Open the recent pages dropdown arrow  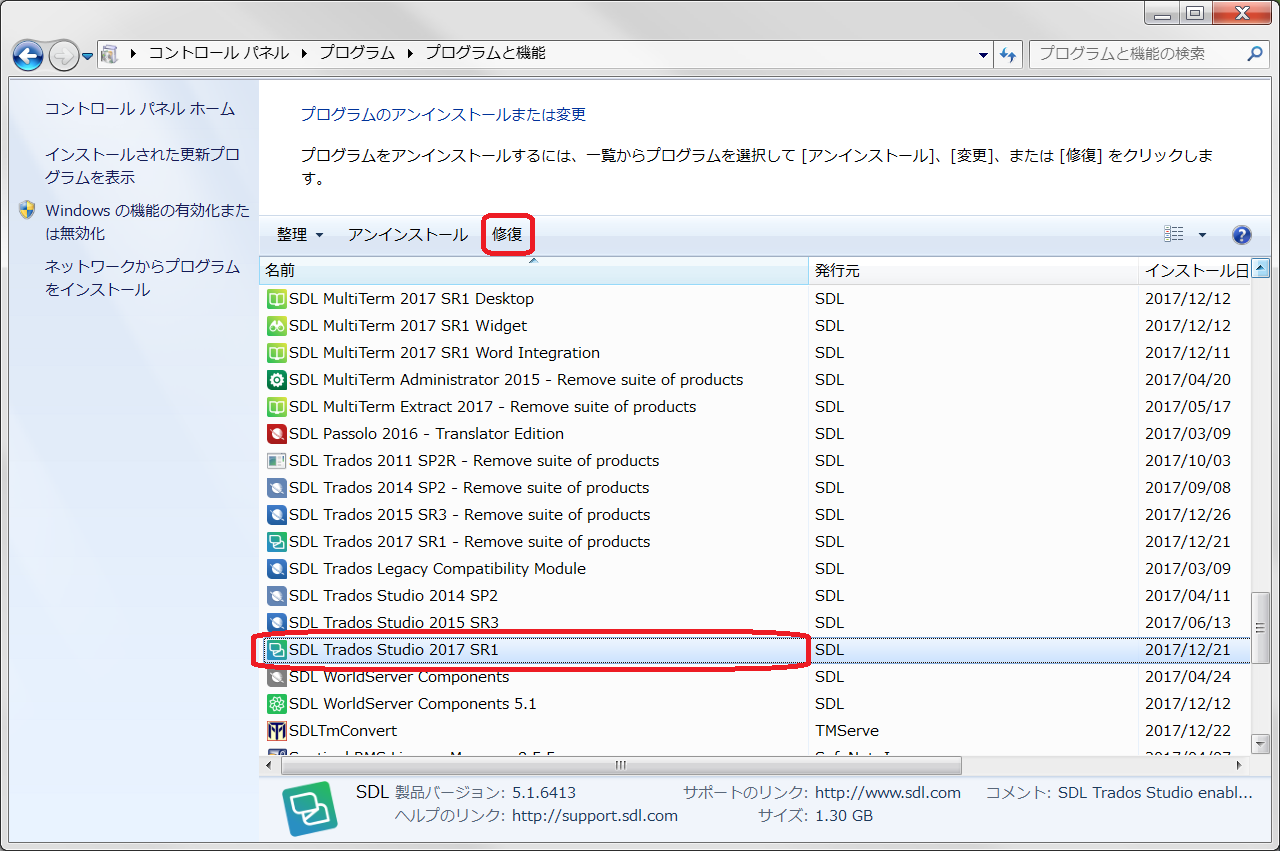(x=87, y=55)
